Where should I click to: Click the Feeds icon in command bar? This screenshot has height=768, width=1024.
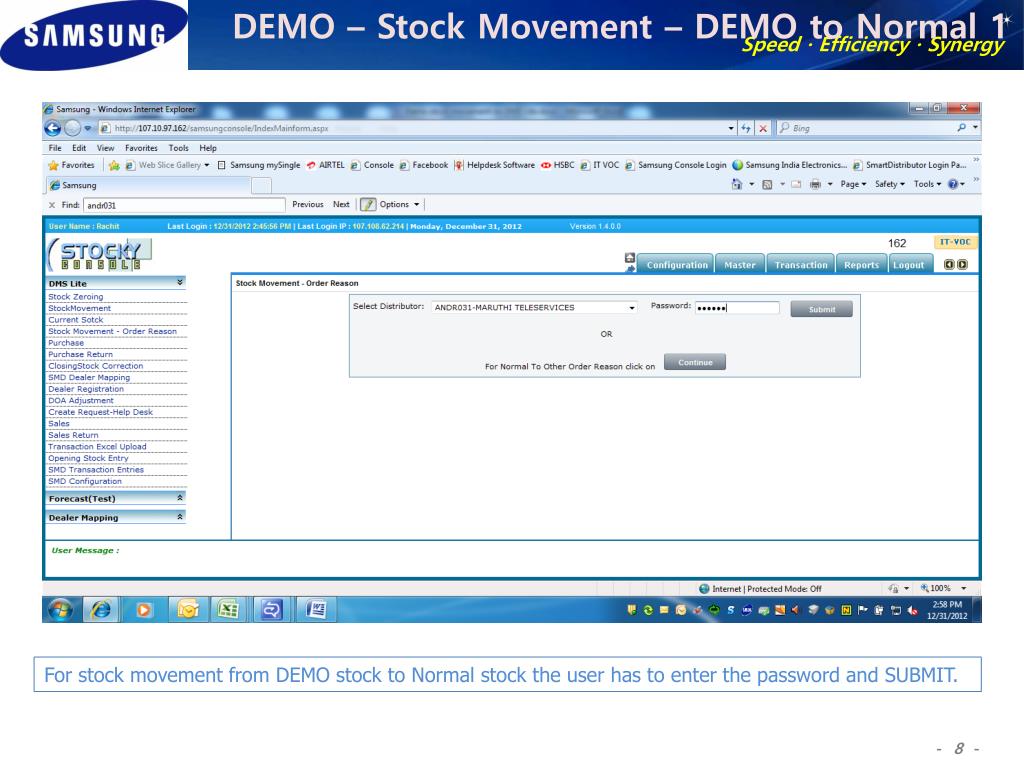(x=767, y=185)
